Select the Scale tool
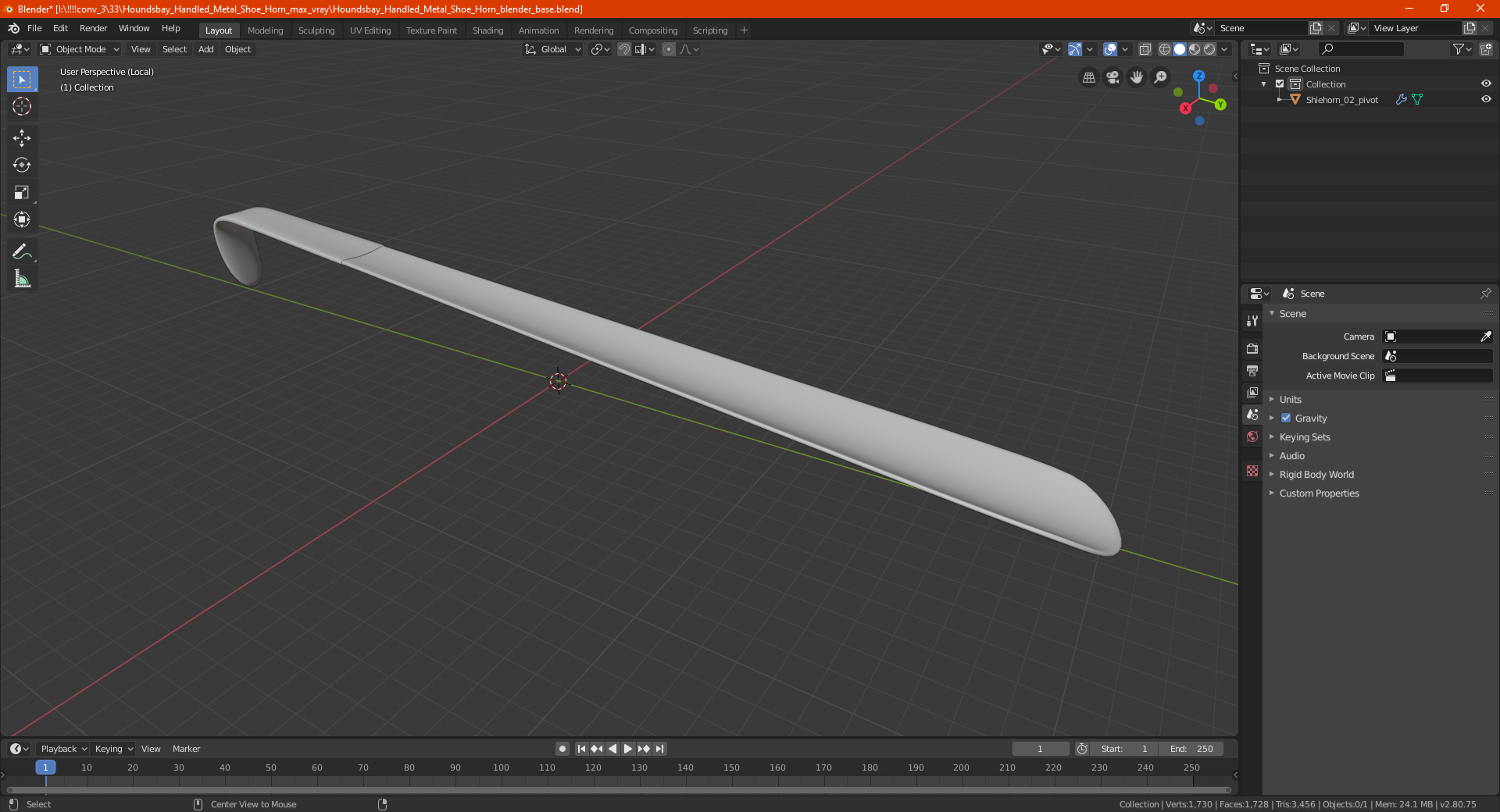Image resolution: width=1500 pixels, height=812 pixels. coord(22,192)
